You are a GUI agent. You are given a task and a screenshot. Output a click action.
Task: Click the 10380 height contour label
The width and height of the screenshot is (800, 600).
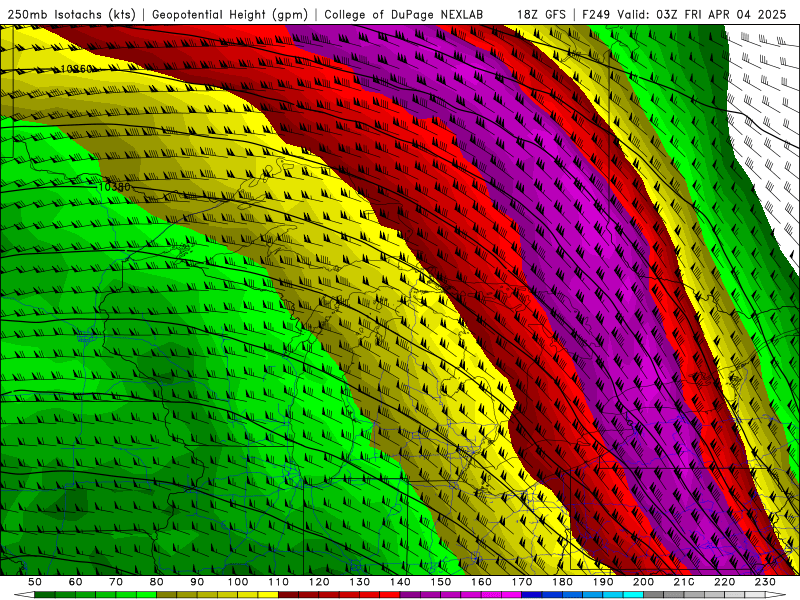click(114, 187)
